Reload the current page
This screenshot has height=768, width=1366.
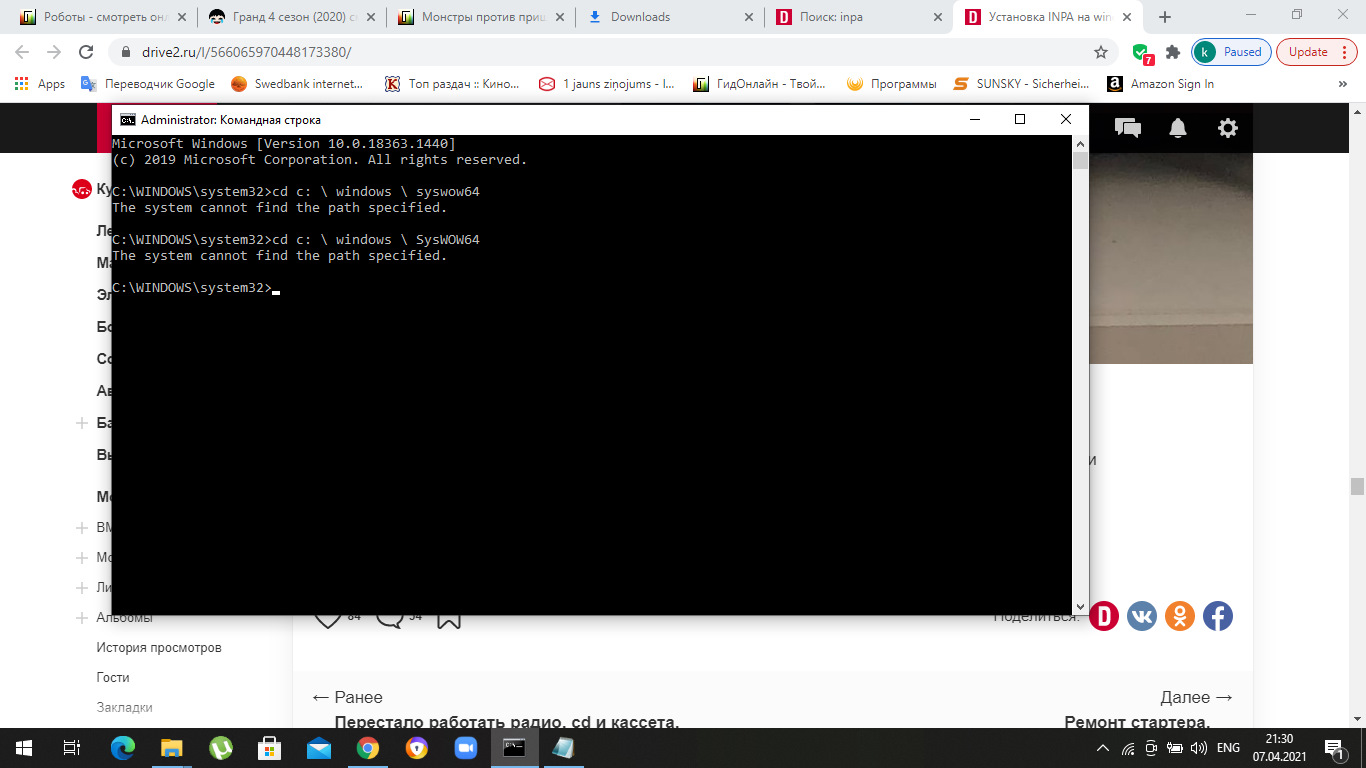click(86, 52)
